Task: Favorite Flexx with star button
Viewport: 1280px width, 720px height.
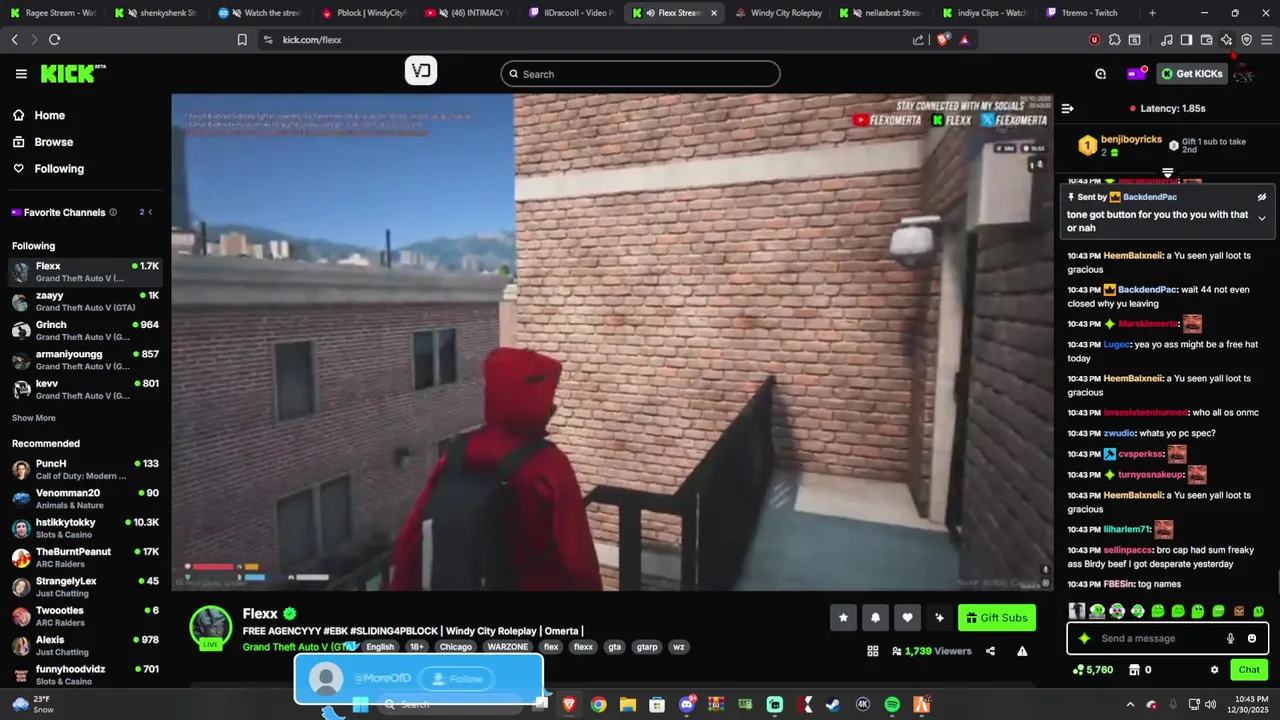Action: coord(843,618)
